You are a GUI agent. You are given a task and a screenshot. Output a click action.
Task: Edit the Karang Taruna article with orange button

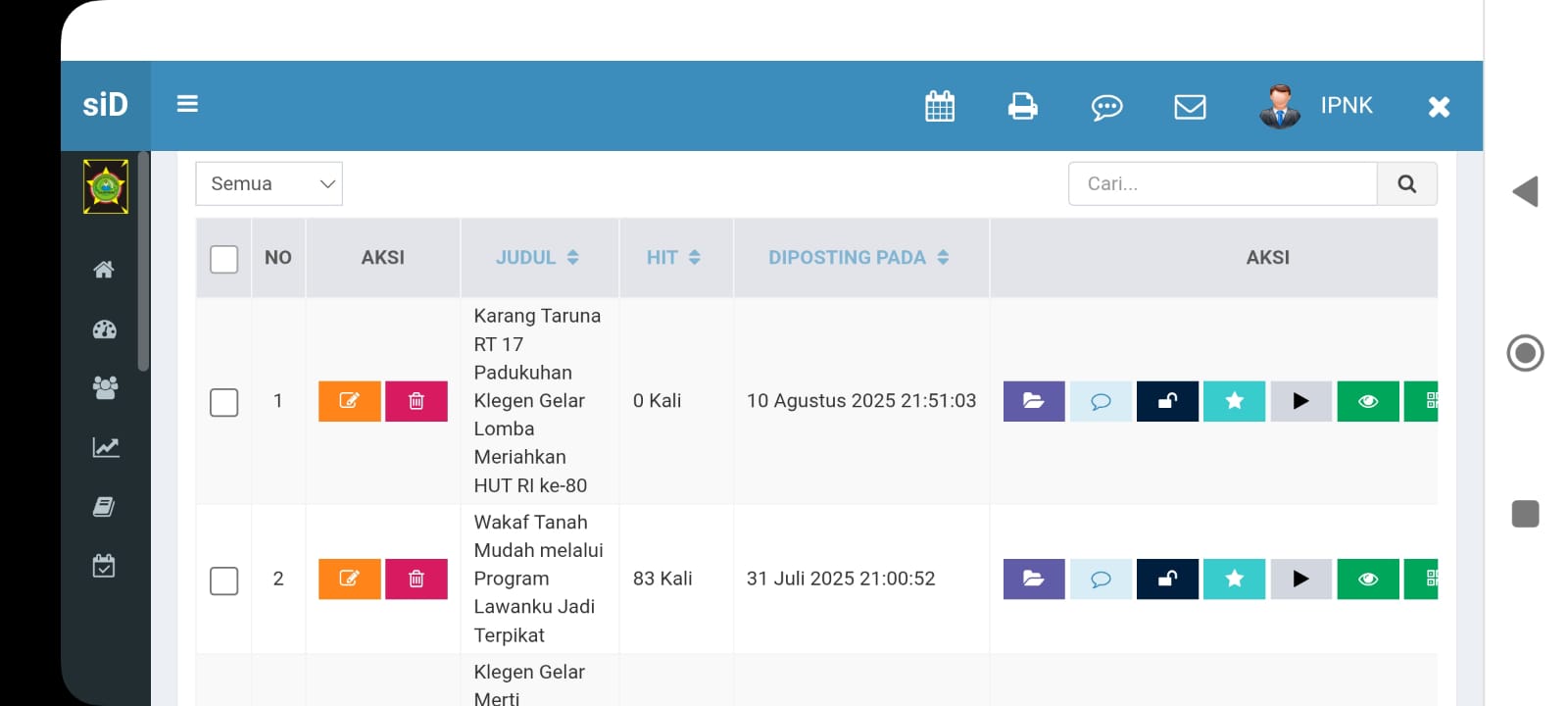[350, 401]
